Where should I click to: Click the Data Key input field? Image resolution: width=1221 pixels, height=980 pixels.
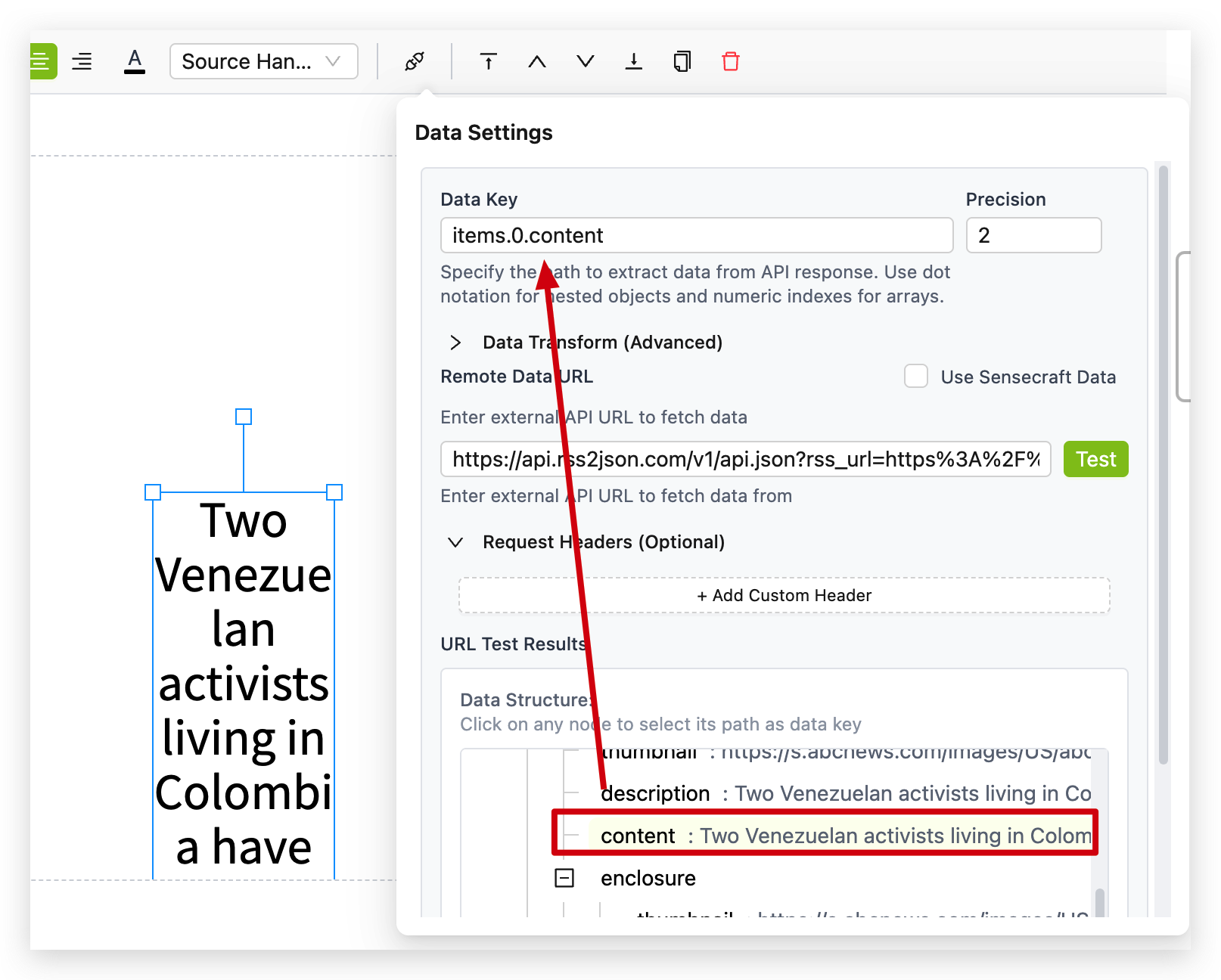click(696, 236)
